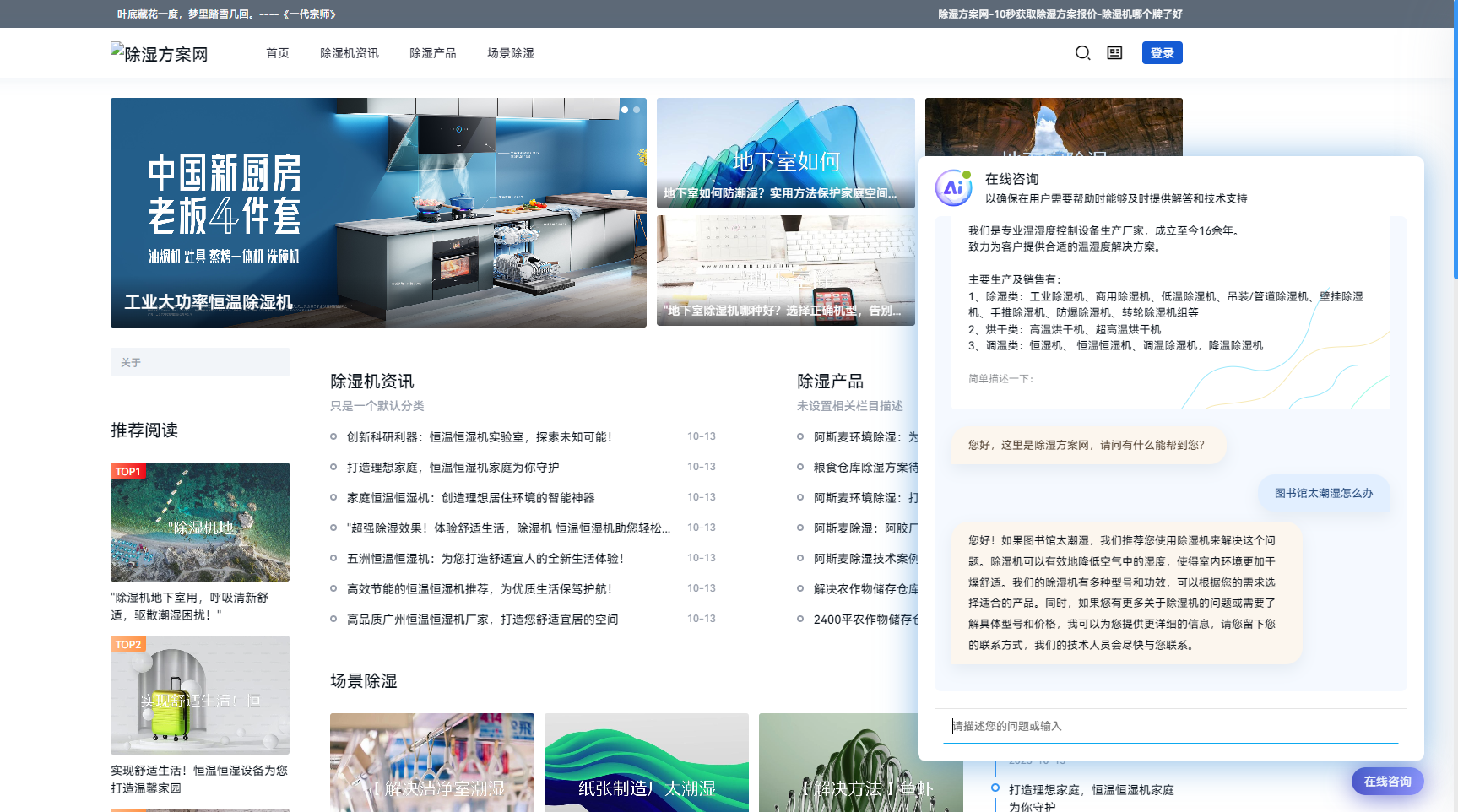Open article 五洲恒温恒湿机 link
The height and width of the screenshot is (812, 1458).
pyautogui.click(x=485, y=559)
